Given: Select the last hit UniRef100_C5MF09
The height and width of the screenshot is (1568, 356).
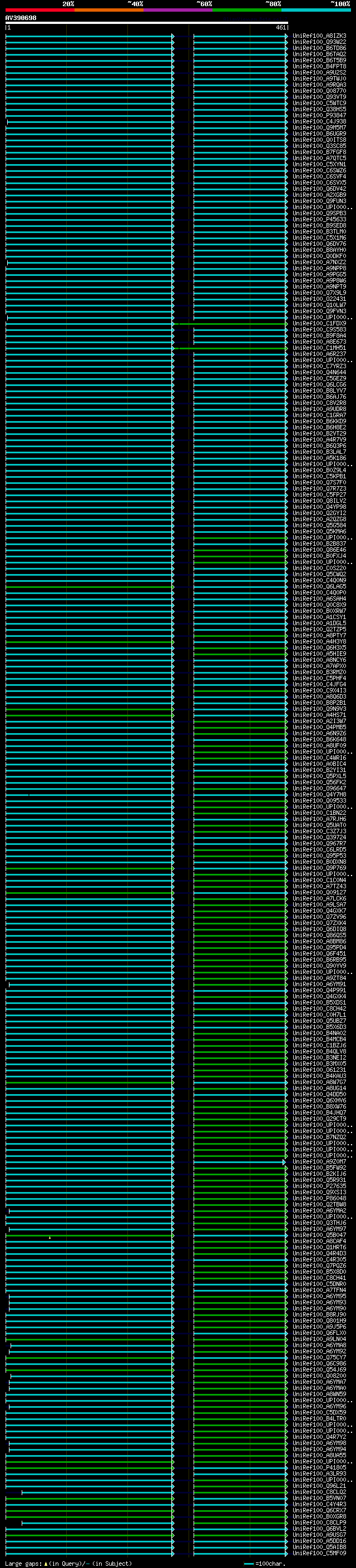Looking at the screenshot, I should (319, 1553).
